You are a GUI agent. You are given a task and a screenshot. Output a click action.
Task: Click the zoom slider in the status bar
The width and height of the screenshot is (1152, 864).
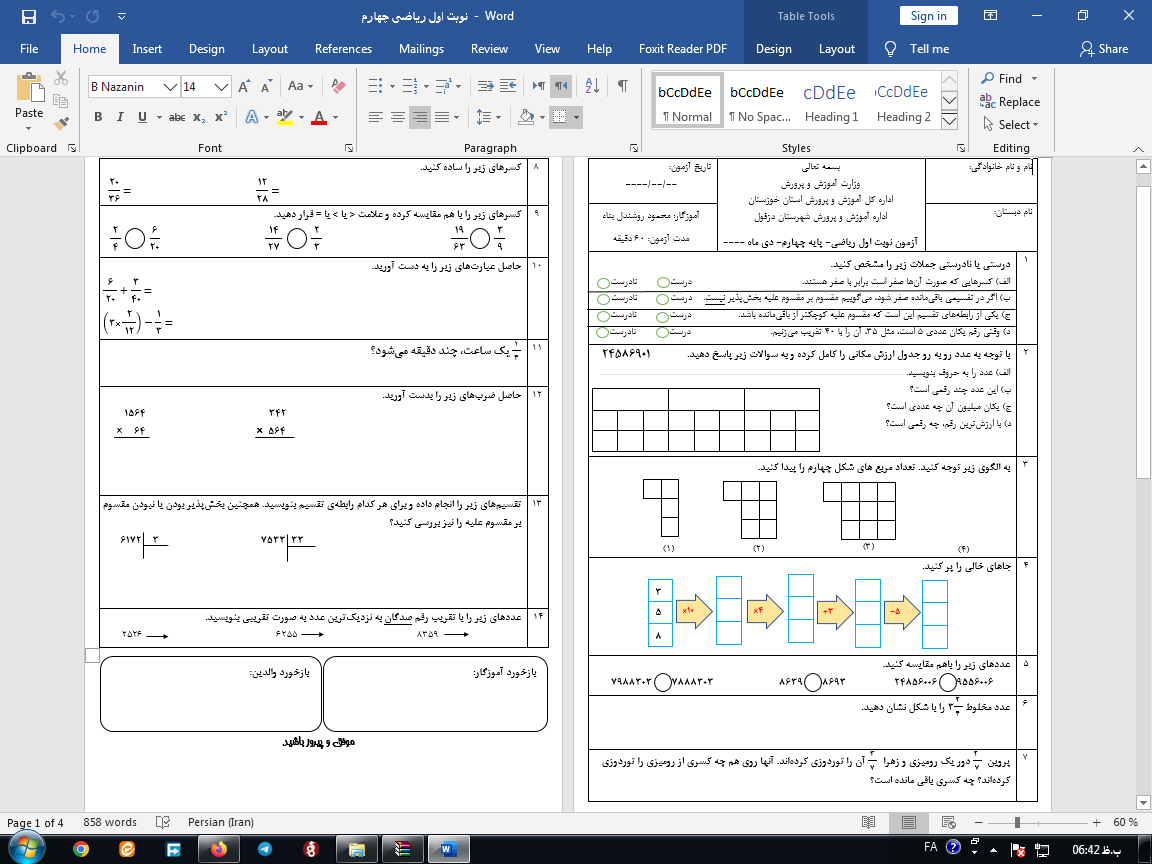pos(1017,822)
